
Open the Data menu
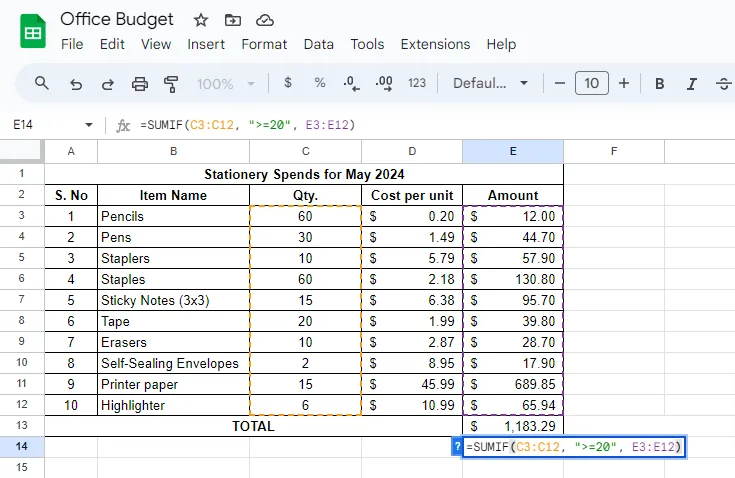coord(319,44)
